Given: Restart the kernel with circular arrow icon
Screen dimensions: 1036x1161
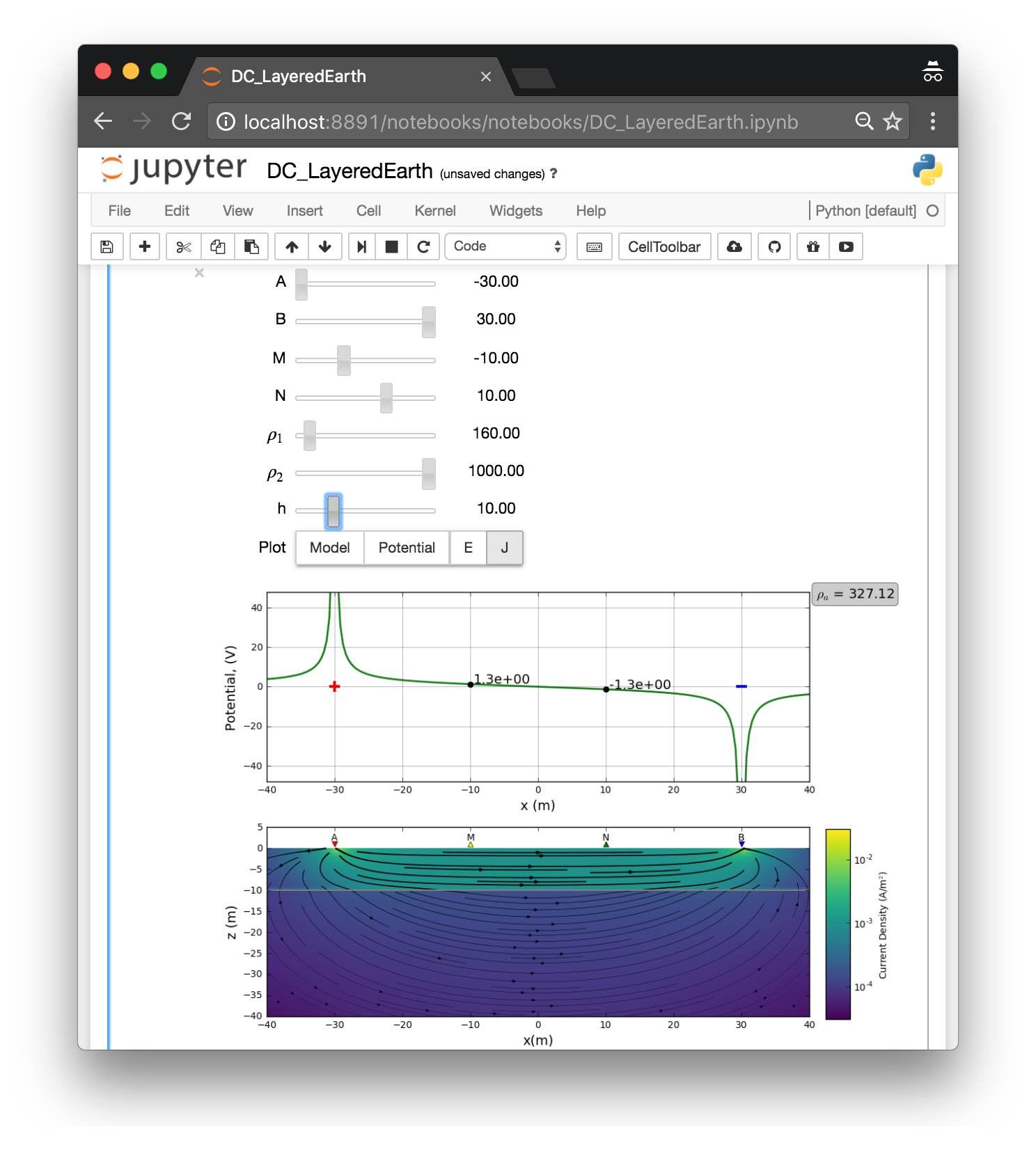Looking at the screenshot, I should click(x=423, y=246).
